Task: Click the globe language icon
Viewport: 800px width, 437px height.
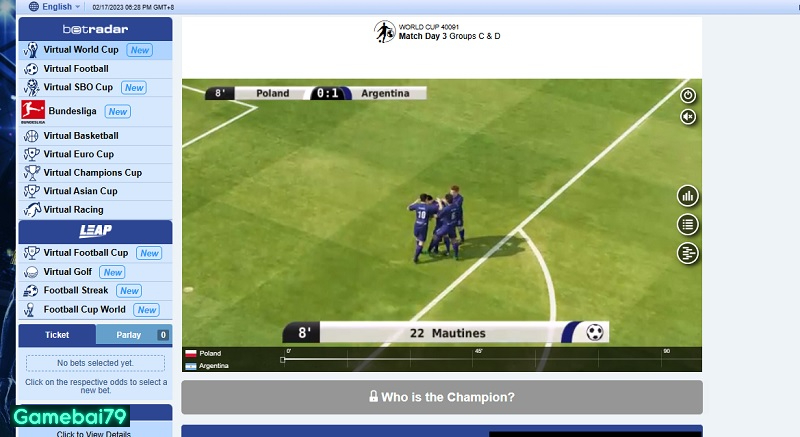Action: pyautogui.click(x=34, y=7)
